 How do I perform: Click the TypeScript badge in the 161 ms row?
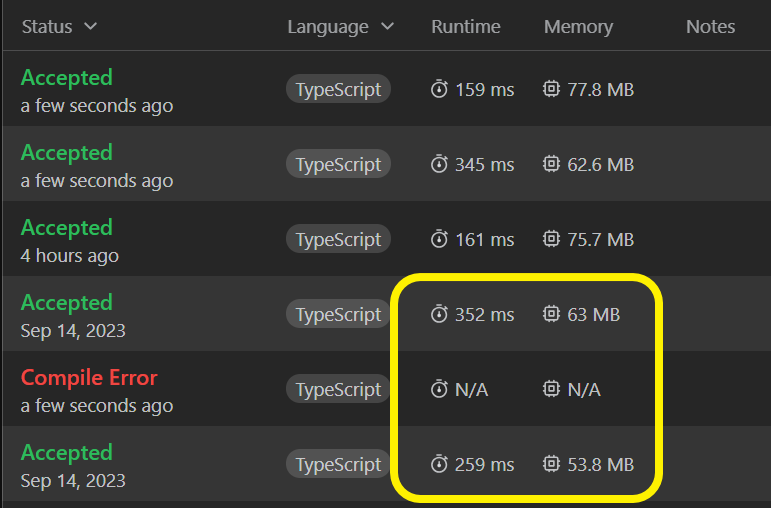pos(338,239)
